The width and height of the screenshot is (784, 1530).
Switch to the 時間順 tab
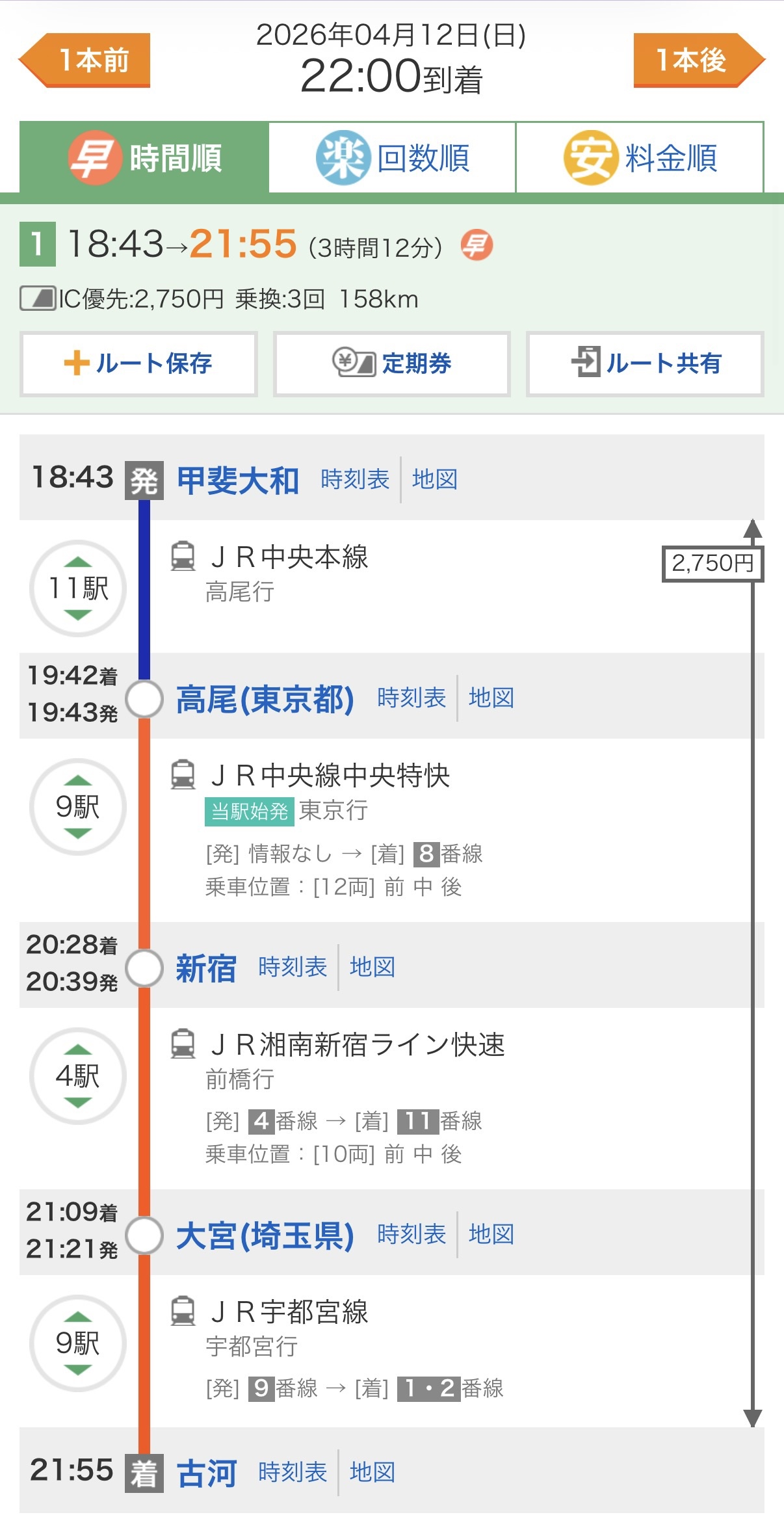144,157
